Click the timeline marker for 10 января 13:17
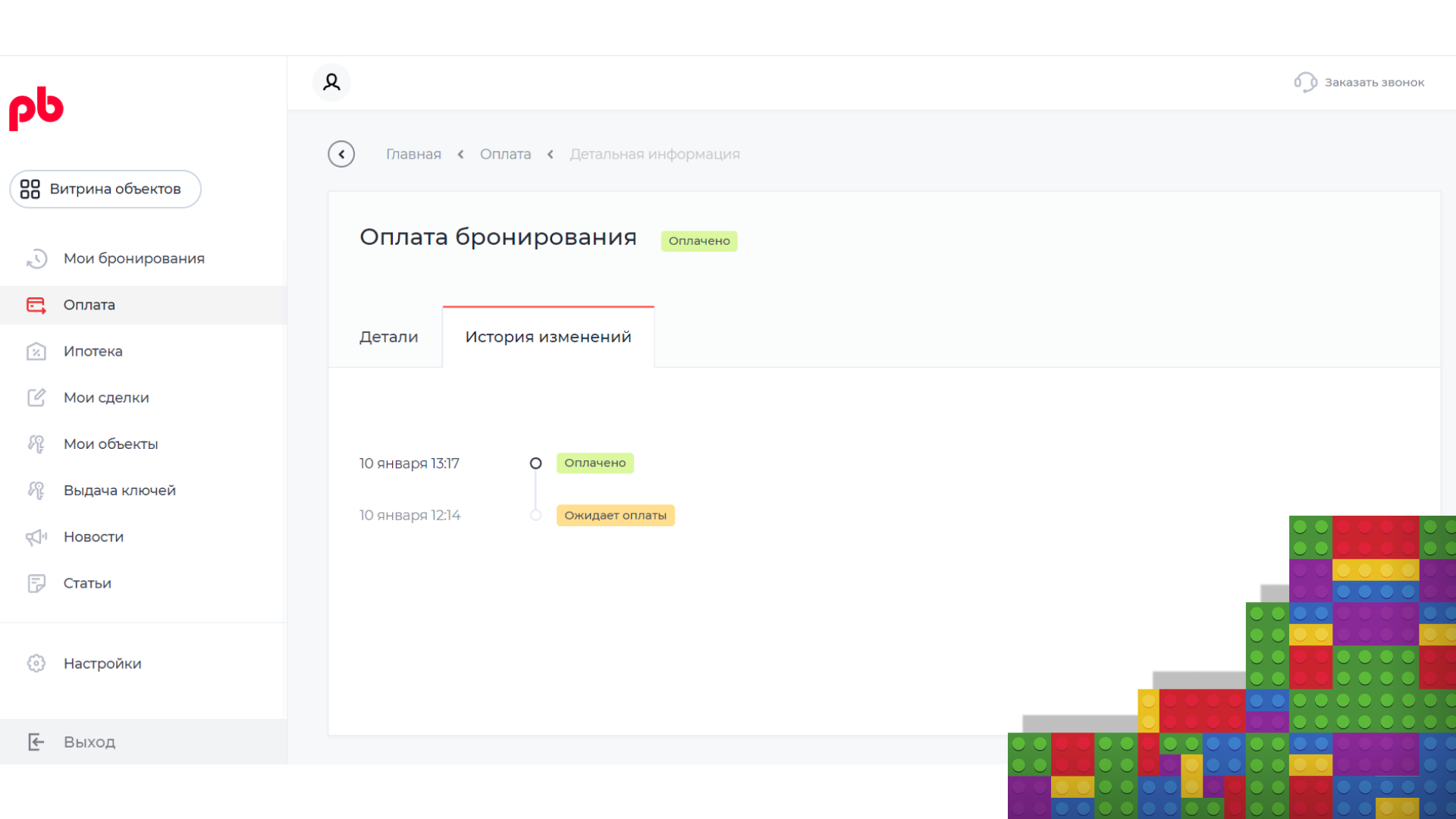Screen dimensions: 1456x819 [535, 463]
